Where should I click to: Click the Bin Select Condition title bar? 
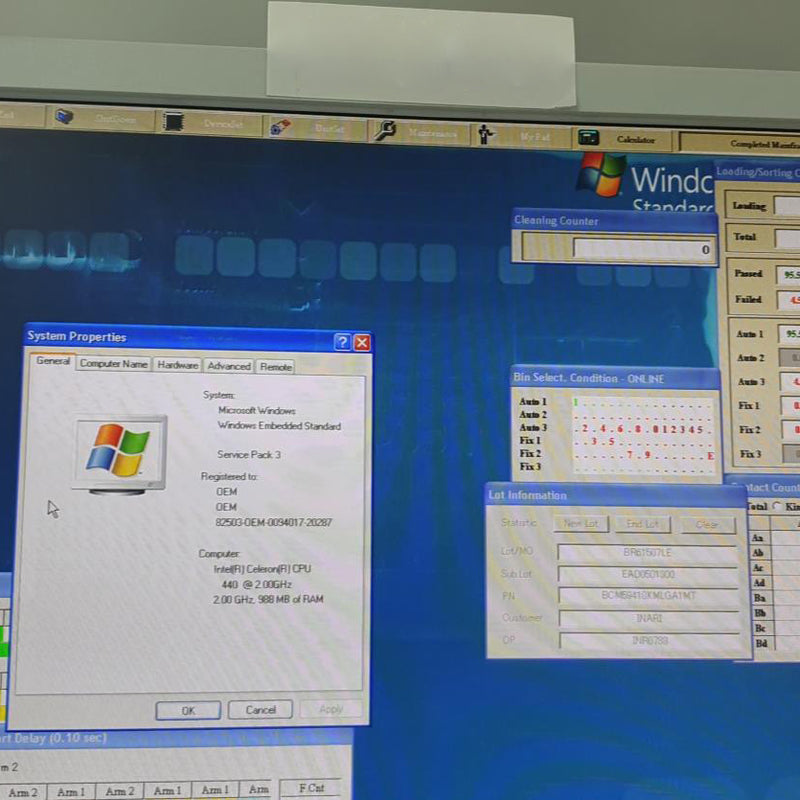[615, 378]
